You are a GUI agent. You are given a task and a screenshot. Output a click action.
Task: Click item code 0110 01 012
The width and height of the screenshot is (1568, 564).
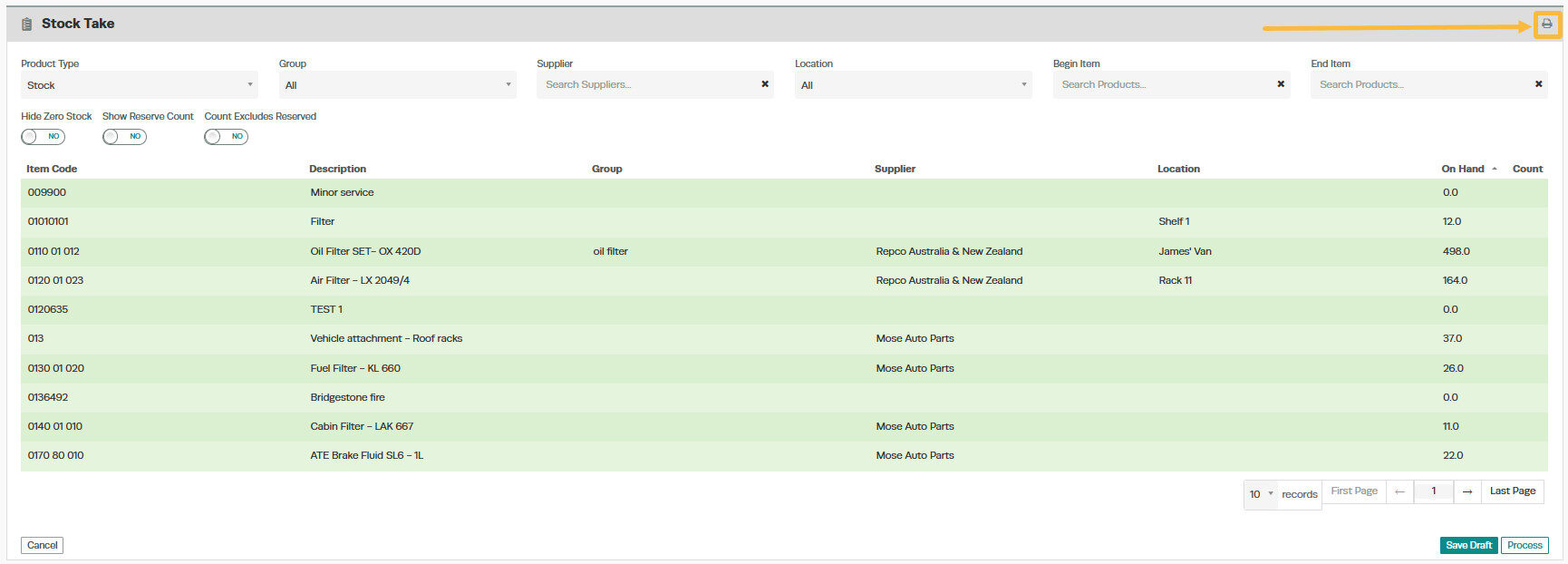pos(53,251)
